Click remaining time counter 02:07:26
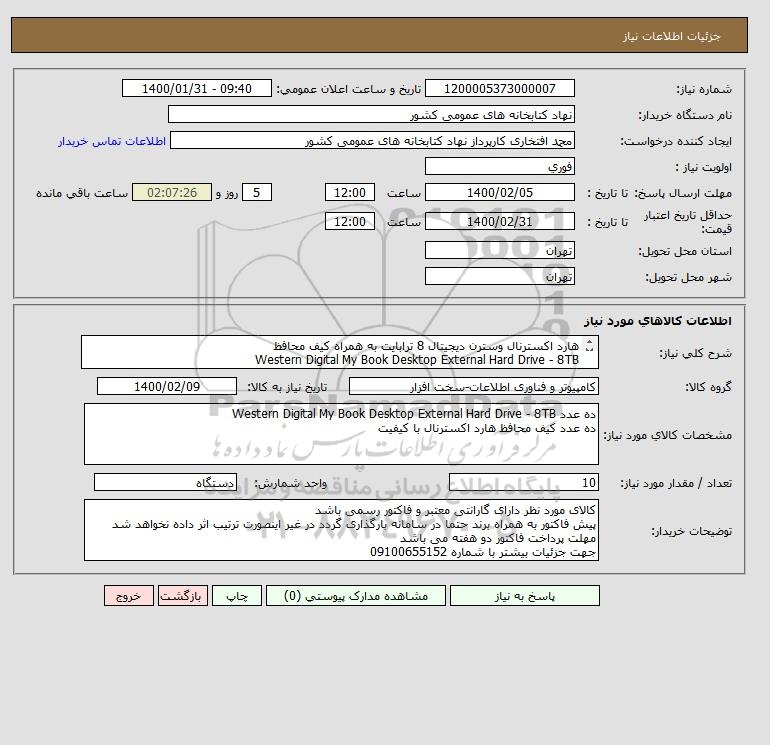 pos(172,193)
